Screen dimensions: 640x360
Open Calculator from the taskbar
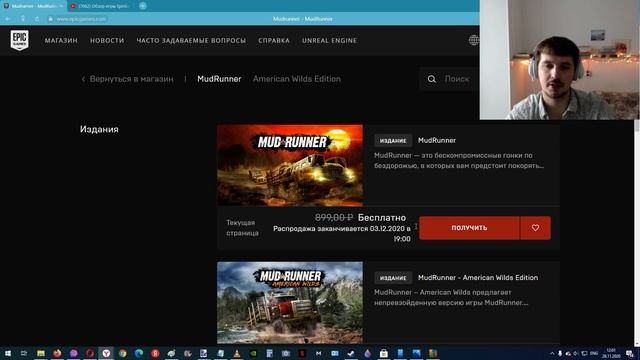269,353
